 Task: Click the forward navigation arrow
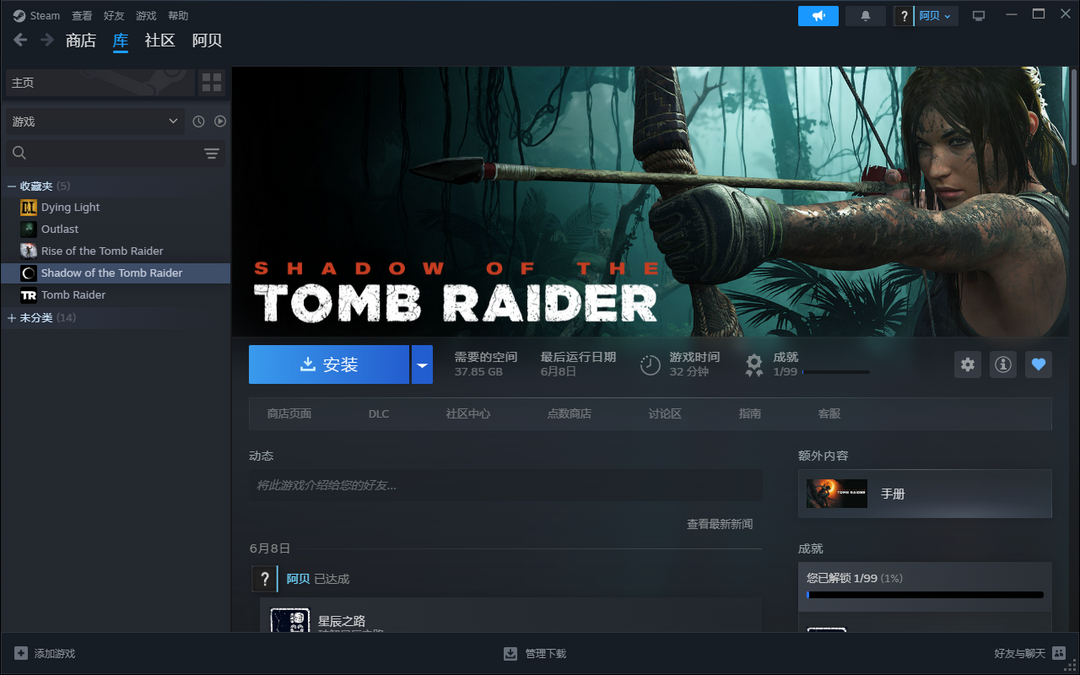pos(47,40)
